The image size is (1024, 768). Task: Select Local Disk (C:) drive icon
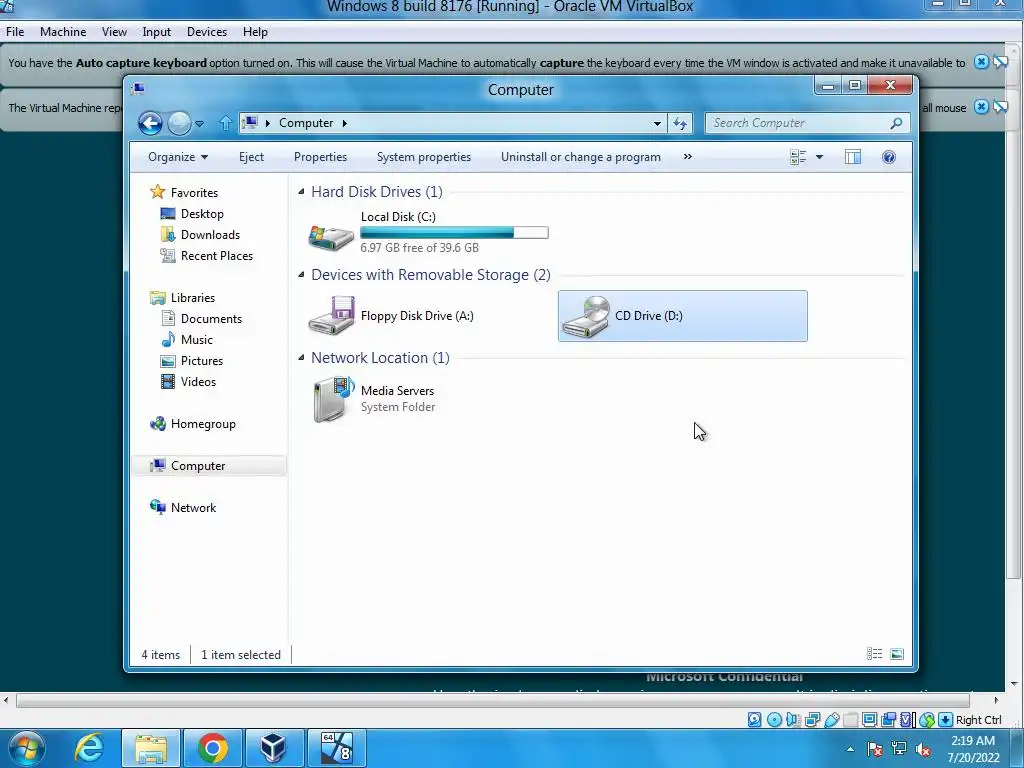[331, 237]
